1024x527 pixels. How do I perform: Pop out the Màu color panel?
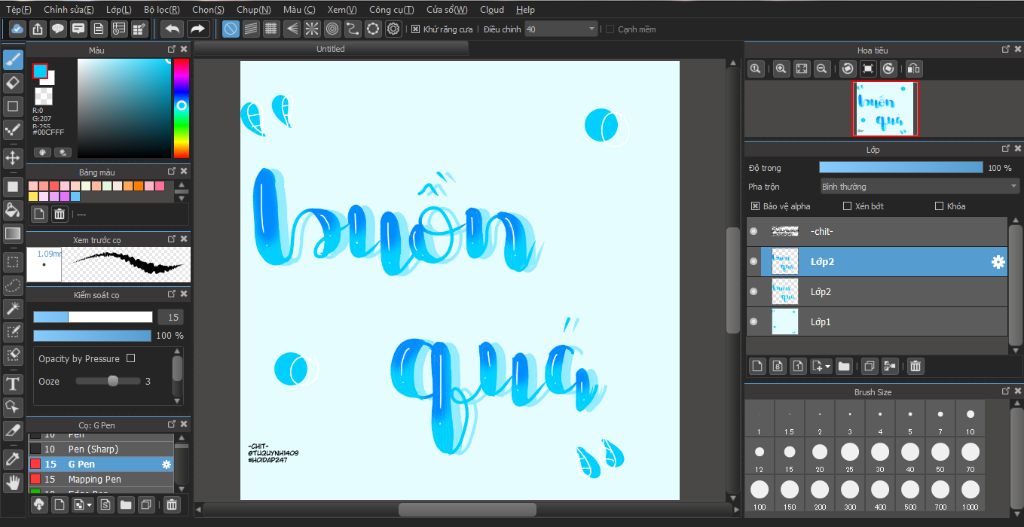[172, 50]
